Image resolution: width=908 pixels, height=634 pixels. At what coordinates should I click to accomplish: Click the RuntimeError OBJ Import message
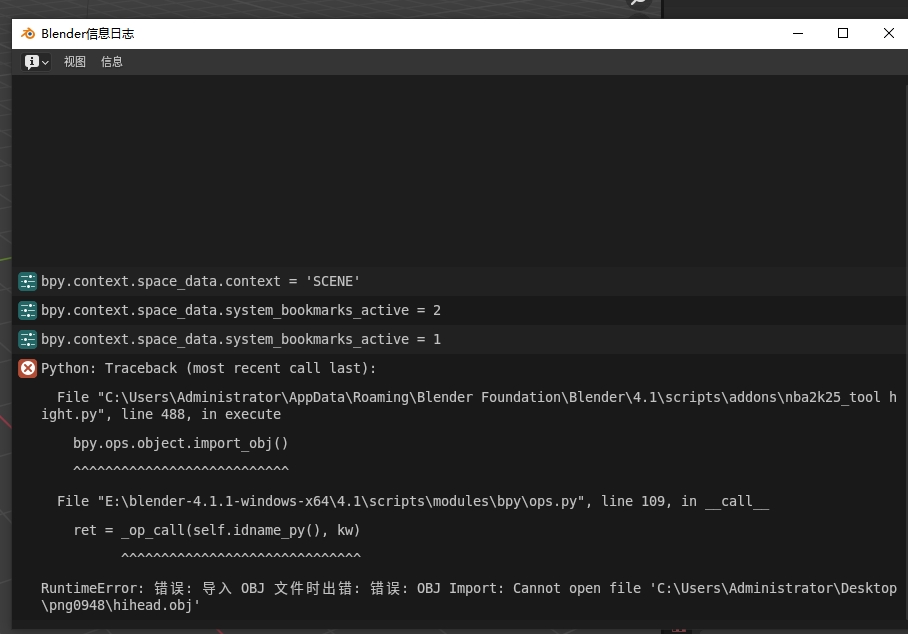click(x=468, y=597)
